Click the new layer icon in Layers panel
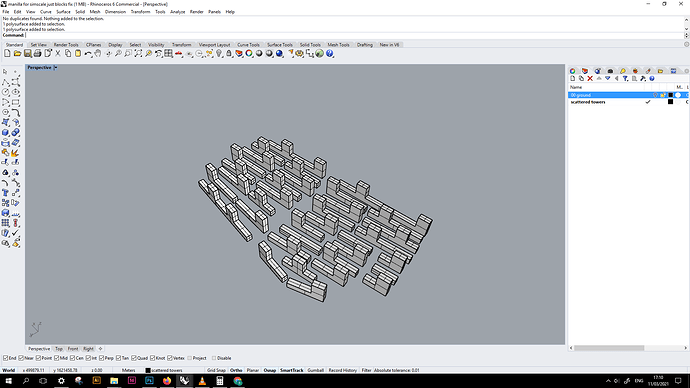 pos(573,78)
